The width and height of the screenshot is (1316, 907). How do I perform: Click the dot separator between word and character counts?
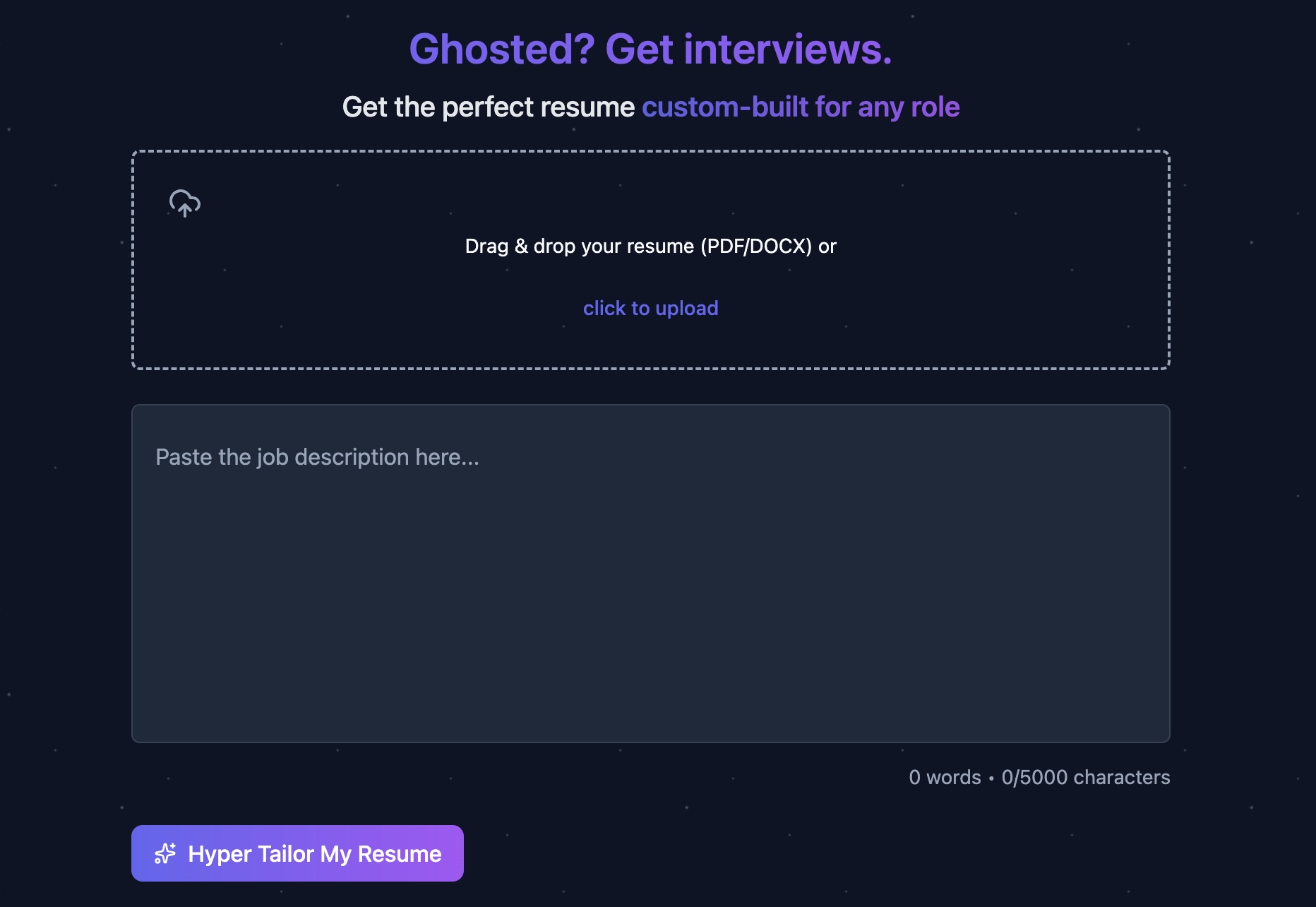click(x=991, y=778)
